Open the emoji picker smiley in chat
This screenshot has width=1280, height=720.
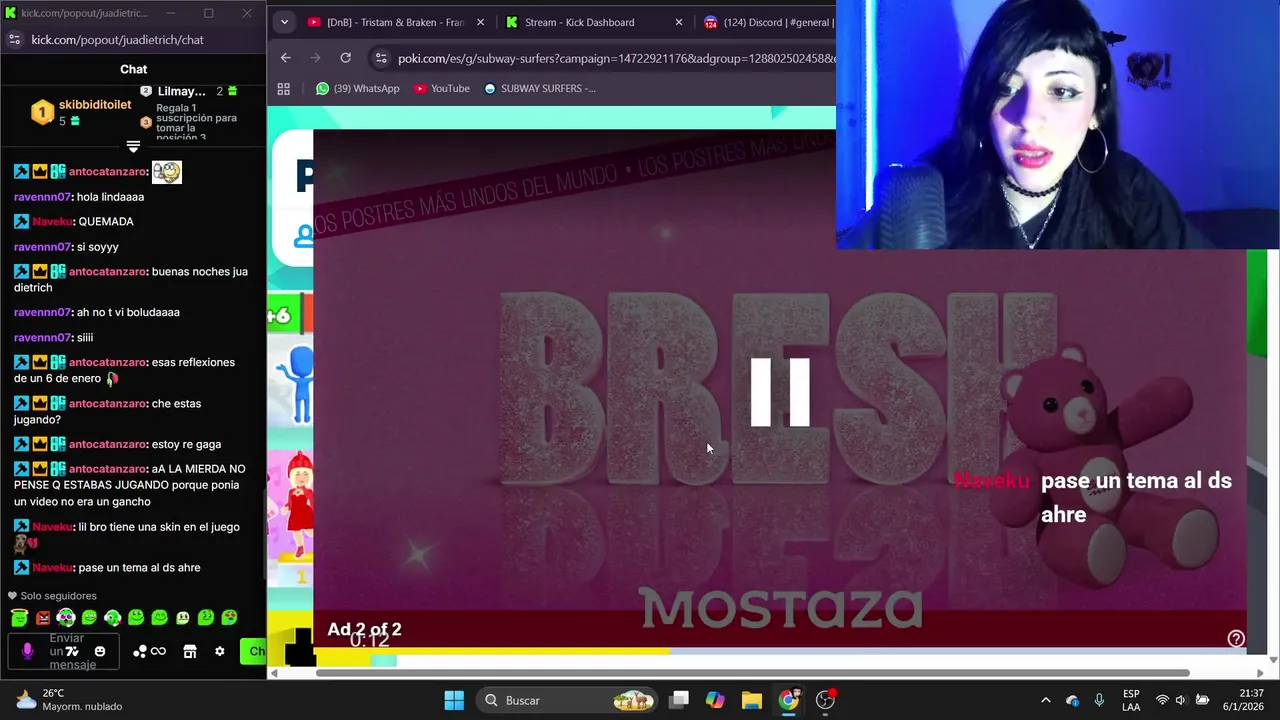click(x=99, y=651)
